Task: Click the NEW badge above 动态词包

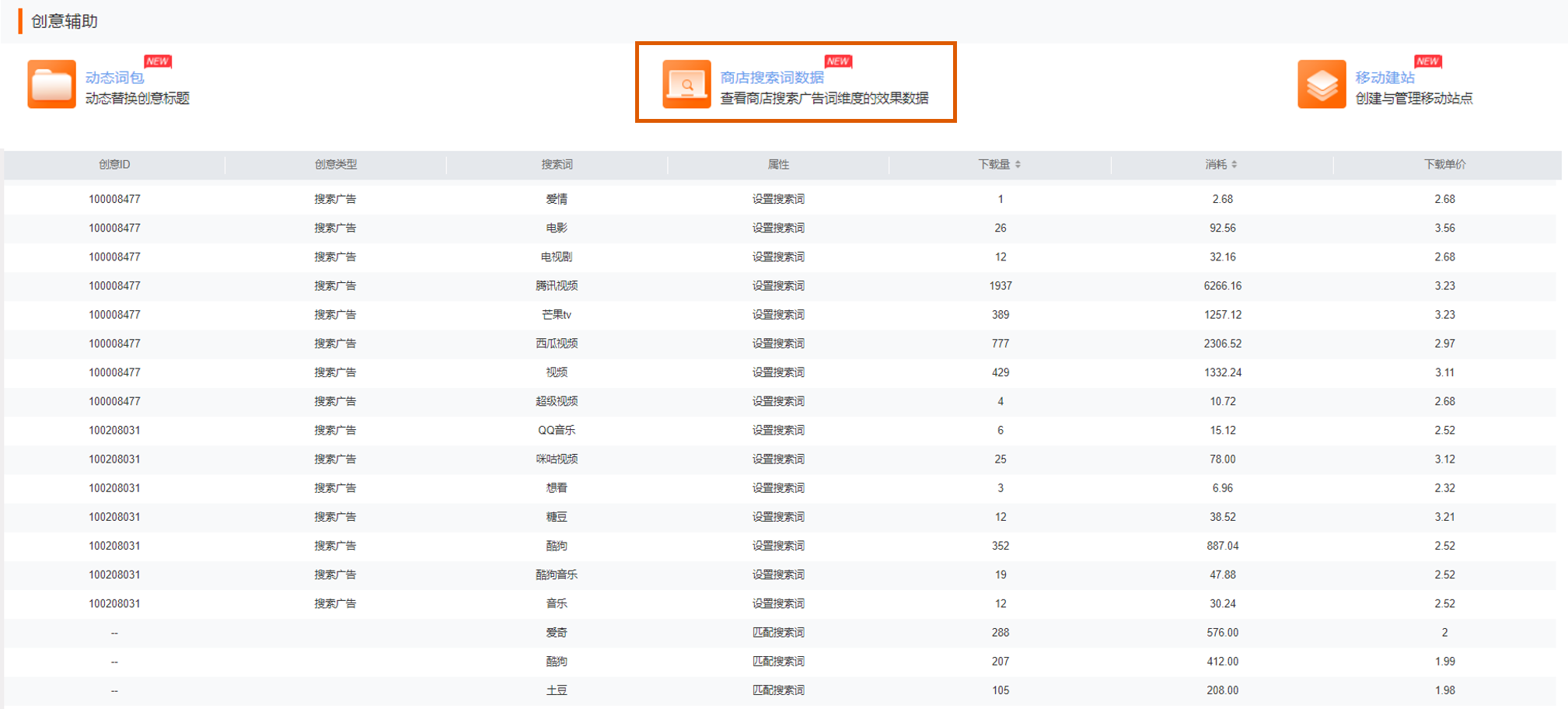Action: click(x=158, y=61)
